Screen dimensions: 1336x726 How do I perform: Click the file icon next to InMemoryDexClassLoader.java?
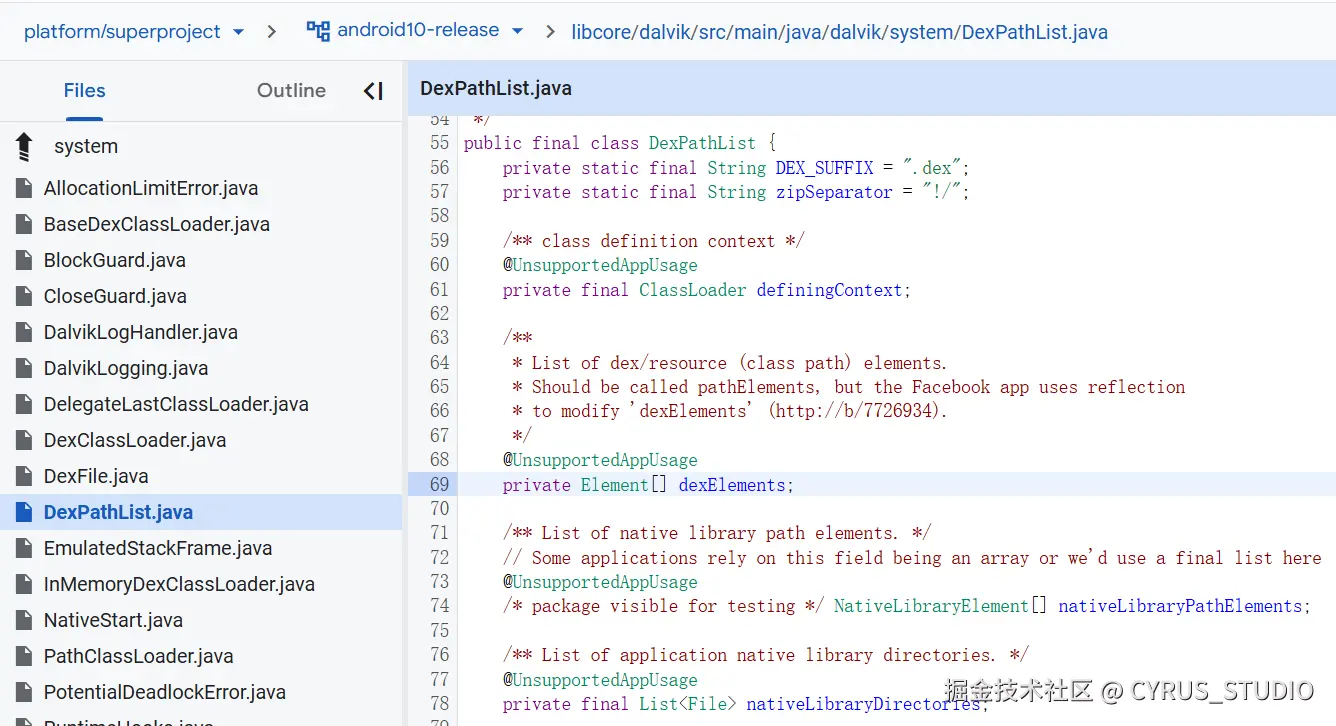(24, 584)
